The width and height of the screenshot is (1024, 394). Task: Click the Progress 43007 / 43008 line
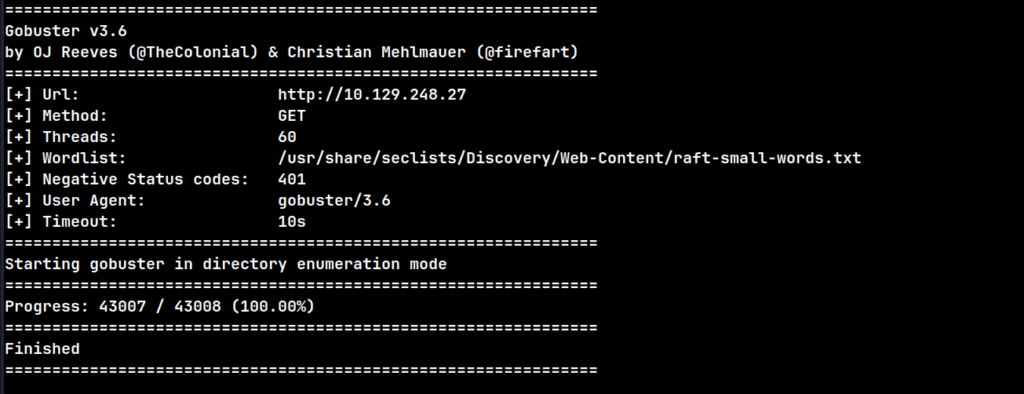[159, 306]
